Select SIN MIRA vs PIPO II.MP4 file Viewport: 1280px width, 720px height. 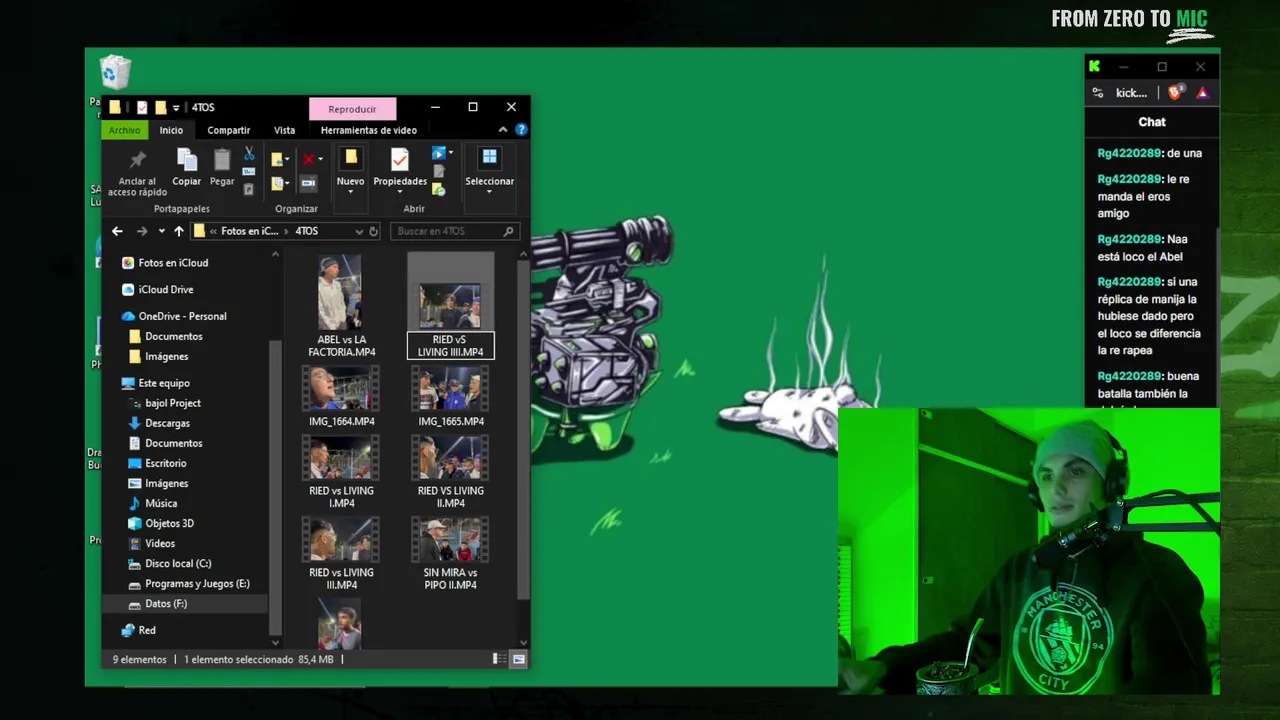pyautogui.click(x=450, y=554)
